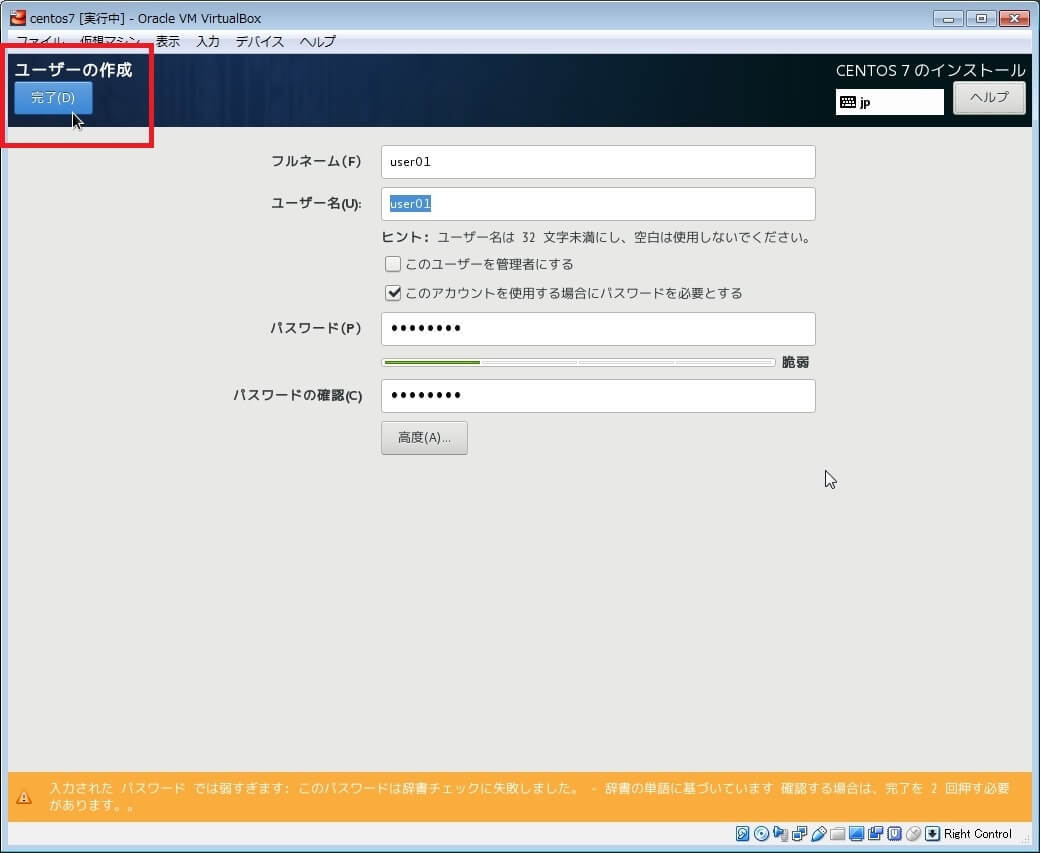
Task: Open the 入力 menu
Action: pyautogui.click(x=208, y=42)
